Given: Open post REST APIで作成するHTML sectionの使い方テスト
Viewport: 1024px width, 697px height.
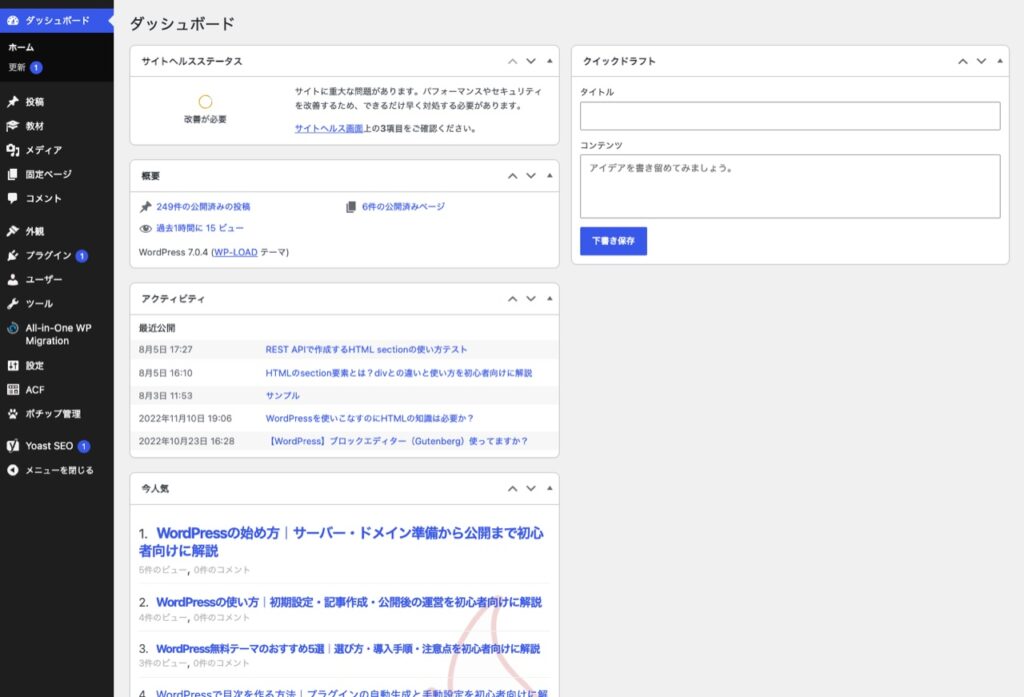Looking at the screenshot, I should pos(366,349).
